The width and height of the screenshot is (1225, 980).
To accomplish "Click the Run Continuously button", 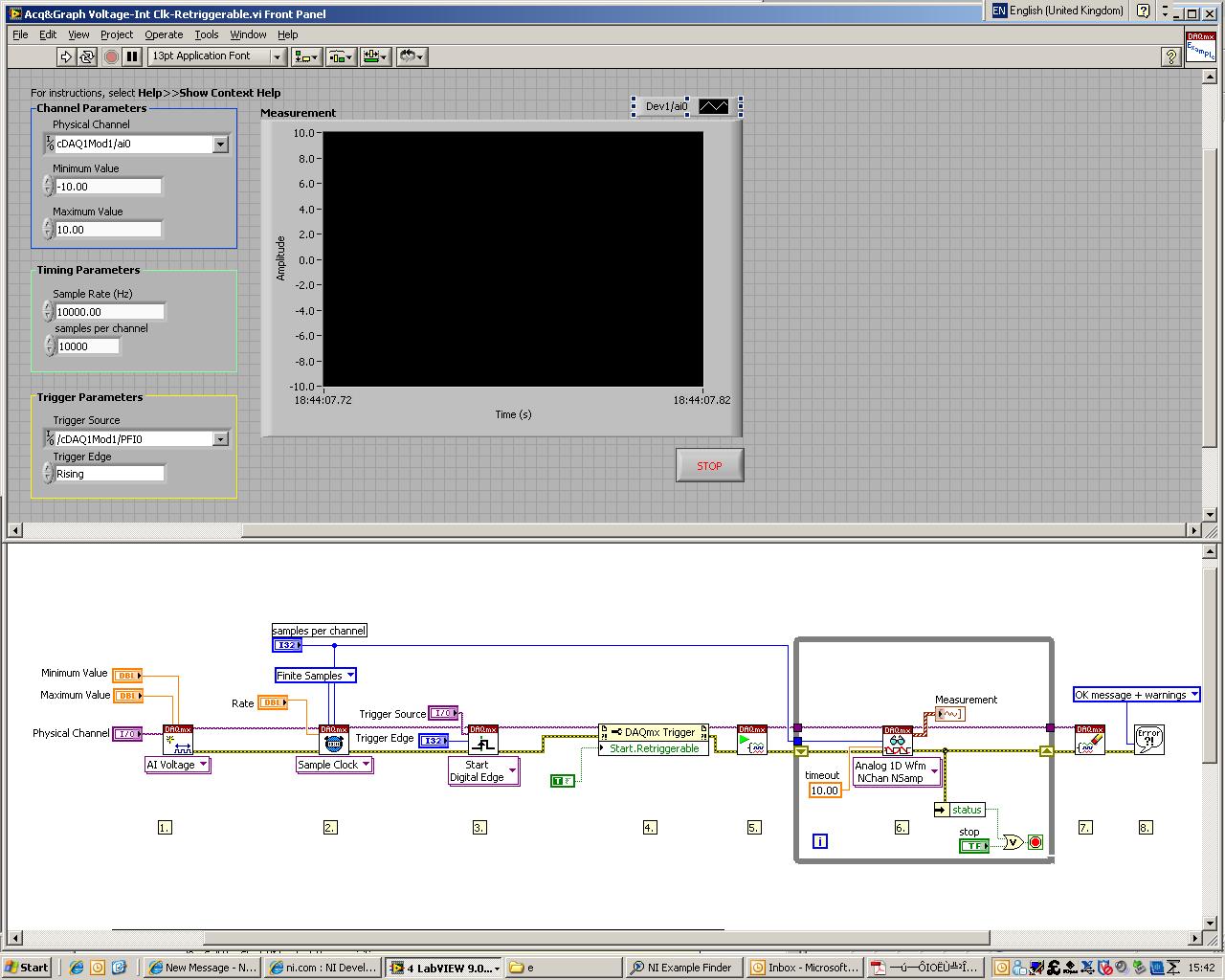I will click(87, 56).
